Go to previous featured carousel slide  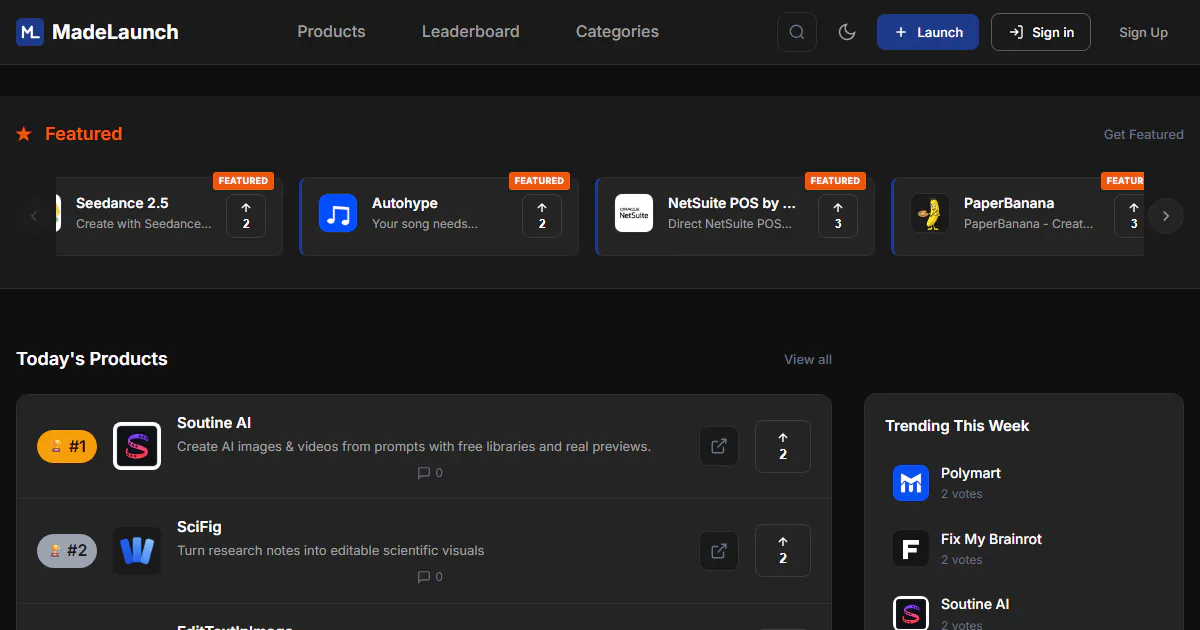[34, 216]
